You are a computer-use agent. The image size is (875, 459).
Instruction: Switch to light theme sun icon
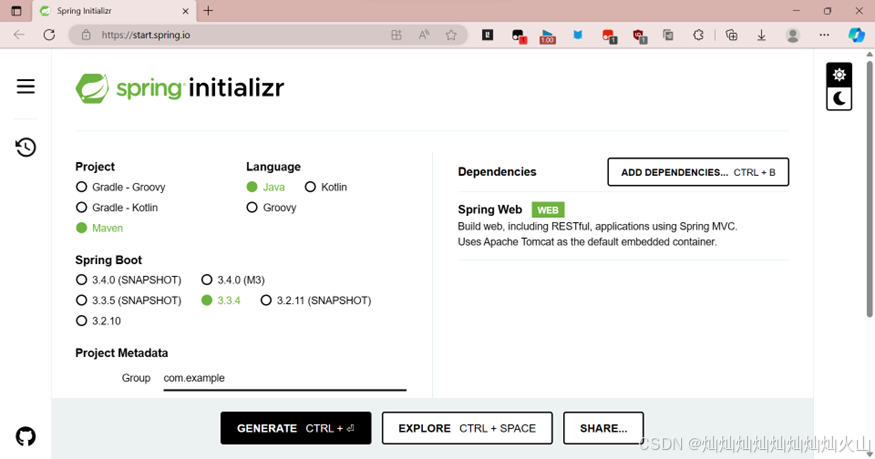[x=839, y=75]
